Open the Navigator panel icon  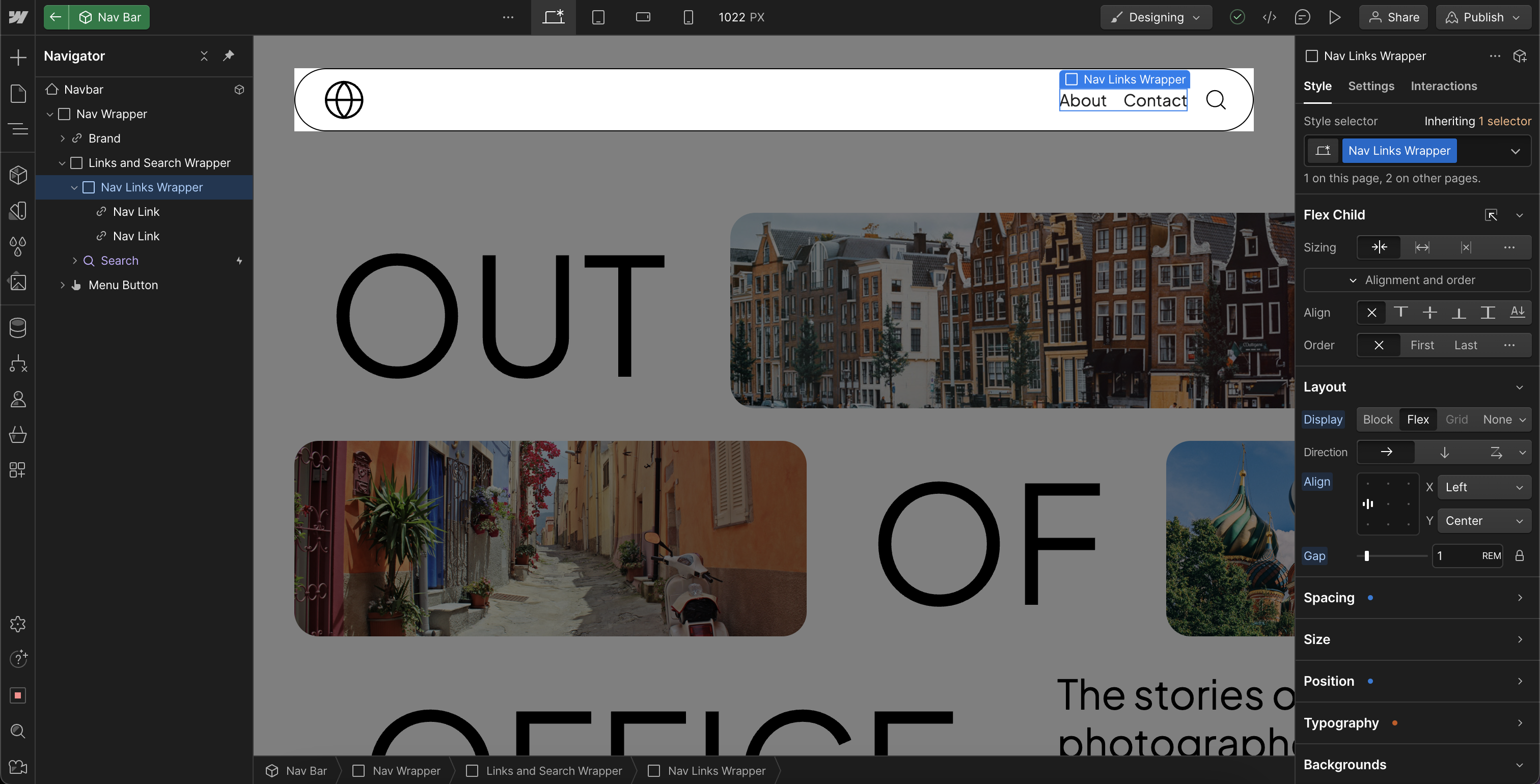click(x=18, y=128)
